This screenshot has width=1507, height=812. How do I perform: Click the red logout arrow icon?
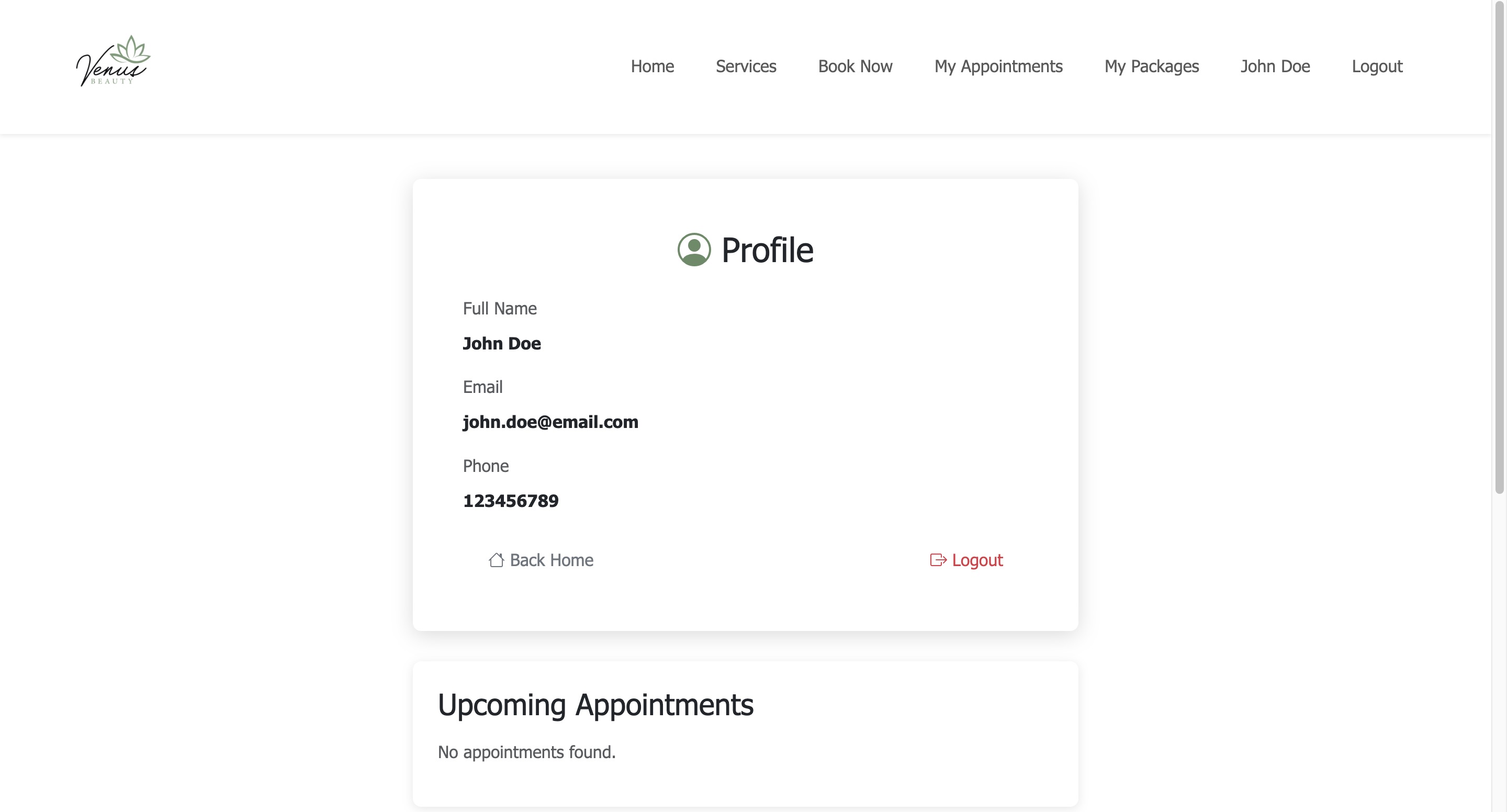(938, 560)
